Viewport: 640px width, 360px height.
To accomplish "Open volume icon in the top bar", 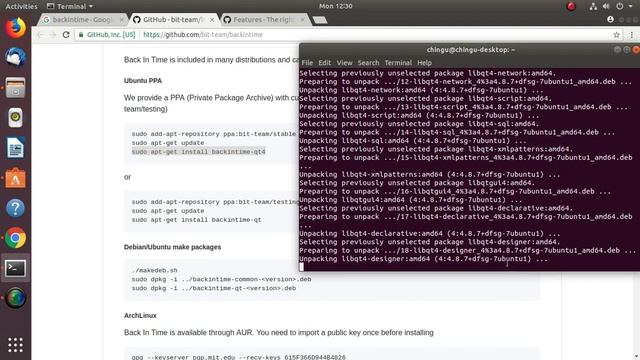I will click(x=606, y=6).
